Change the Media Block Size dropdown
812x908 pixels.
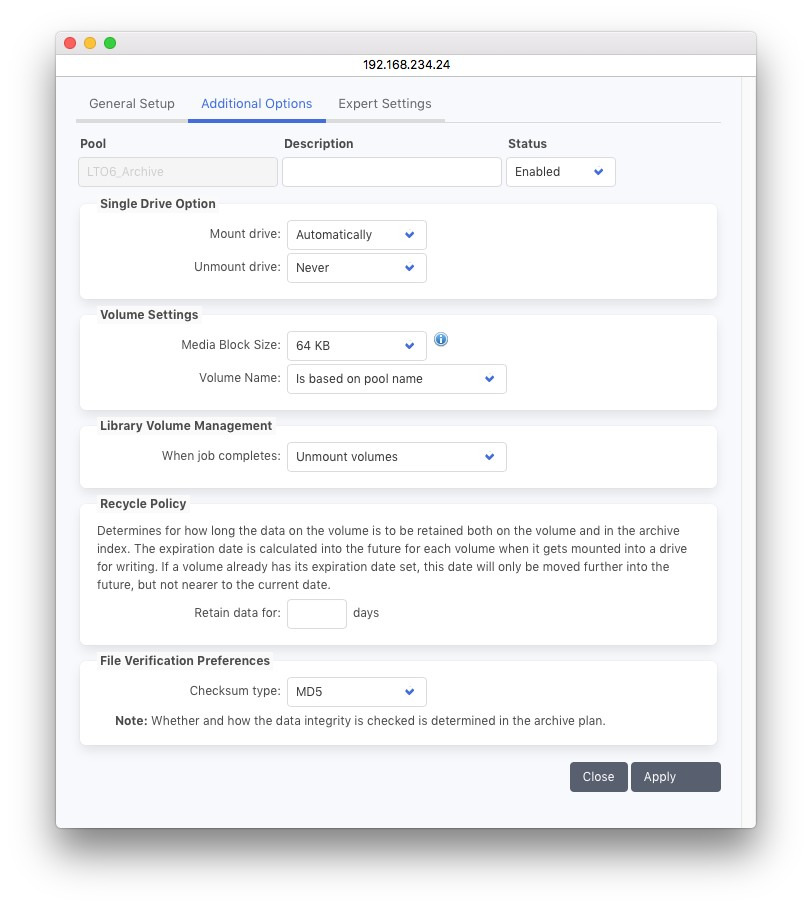(x=356, y=346)
